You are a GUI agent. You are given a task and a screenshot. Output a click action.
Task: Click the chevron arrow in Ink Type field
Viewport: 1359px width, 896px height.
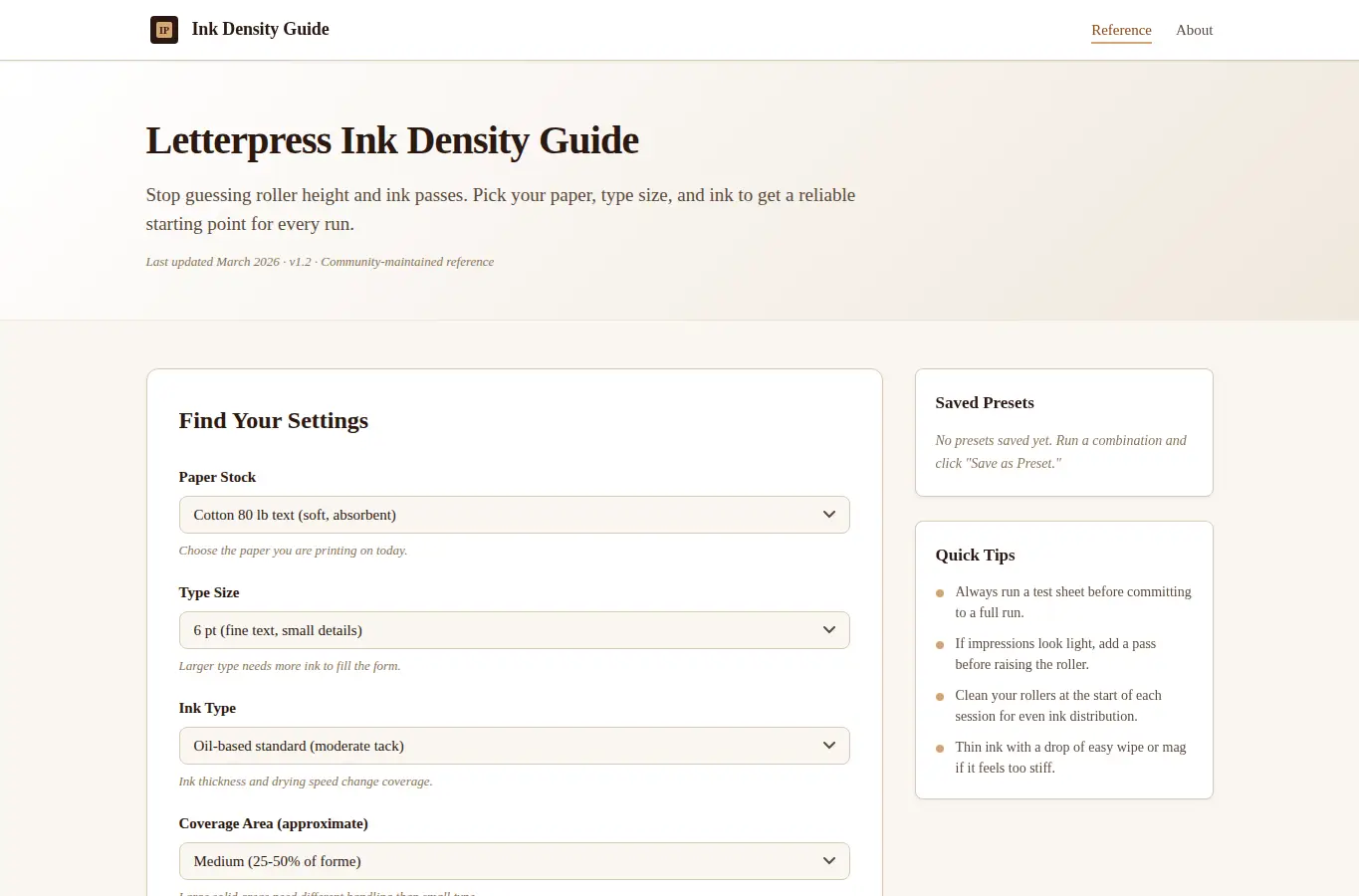coord(828,746)
